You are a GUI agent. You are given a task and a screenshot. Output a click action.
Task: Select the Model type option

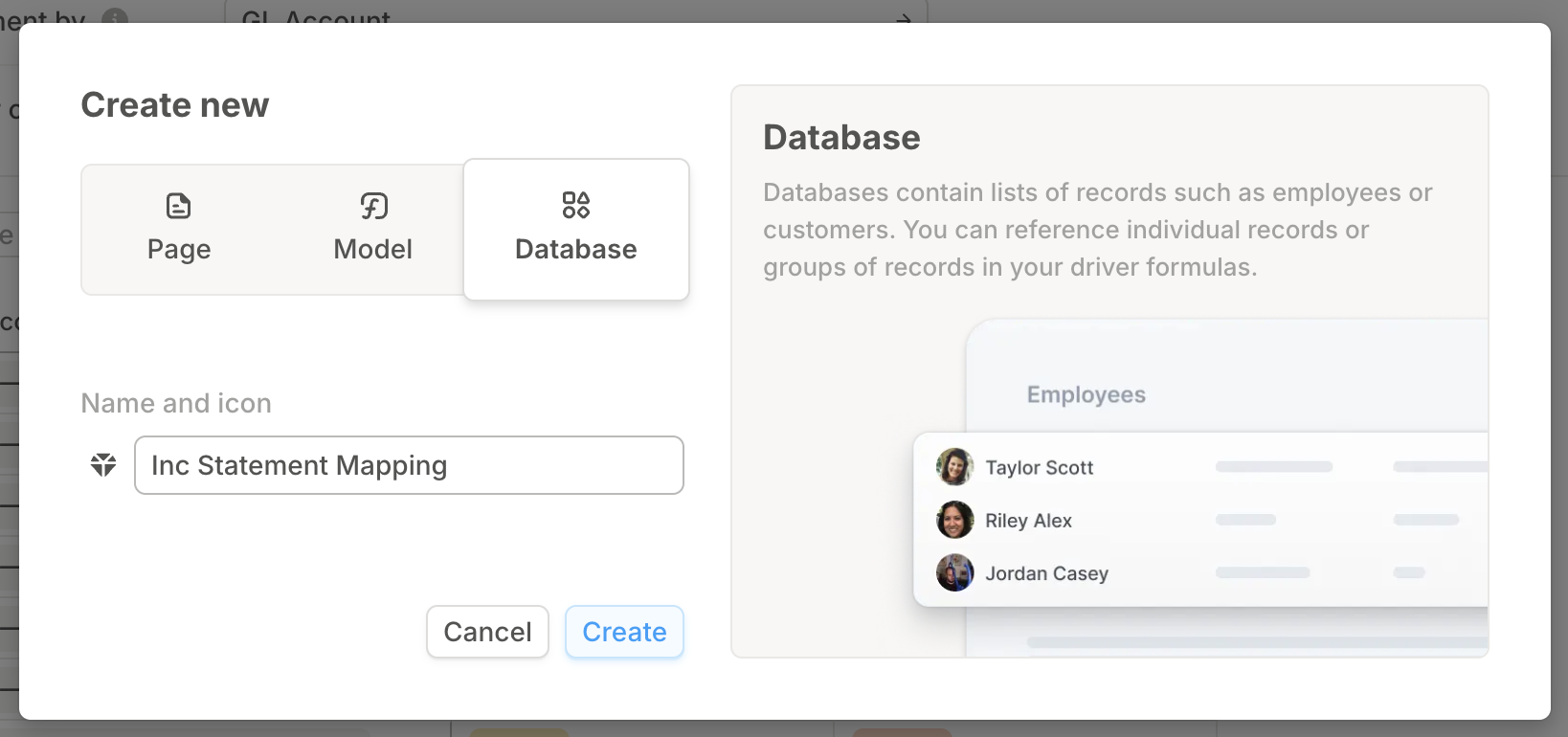pos(372,230)
